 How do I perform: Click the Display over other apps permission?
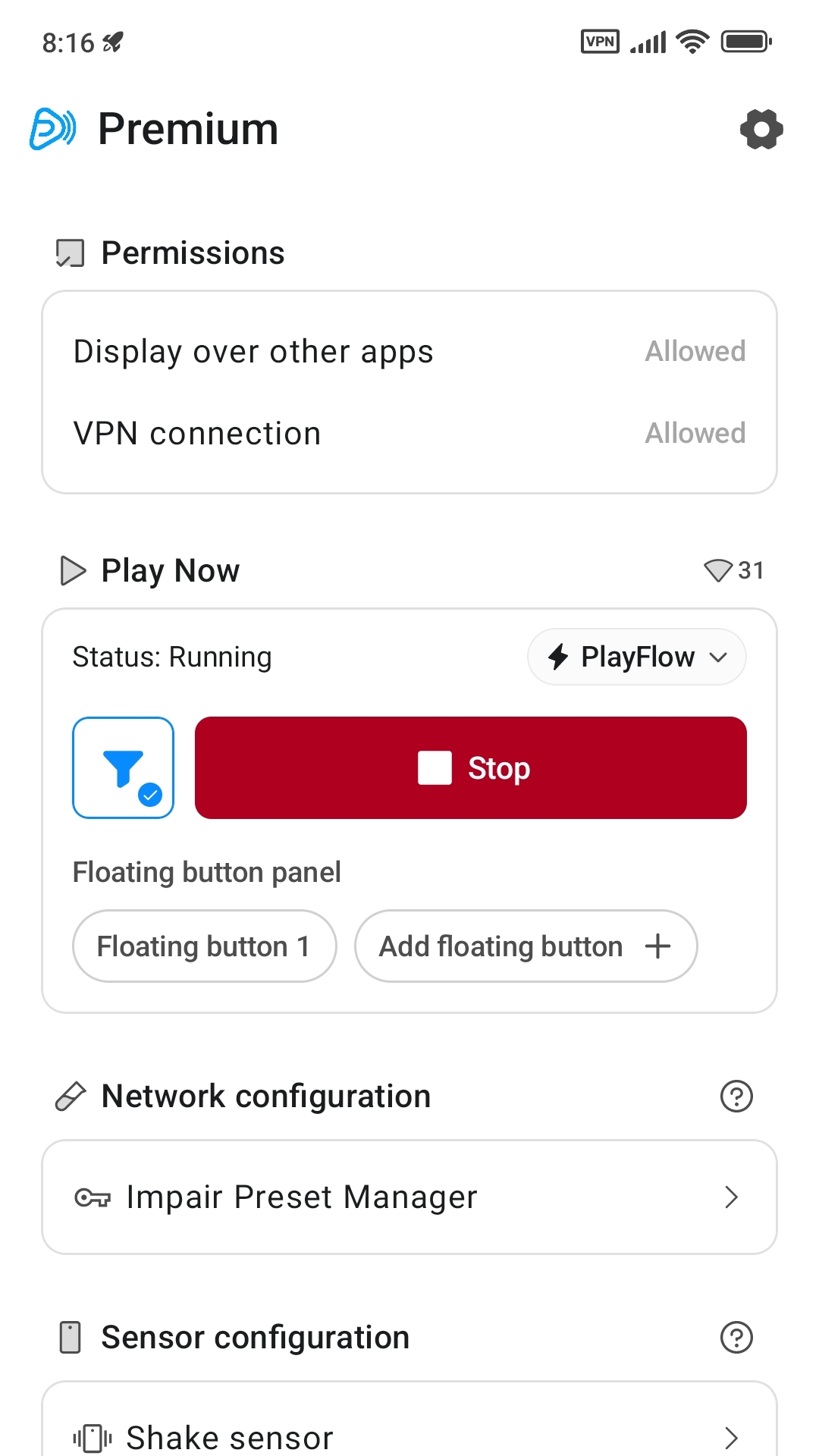[x=409, y=352]
